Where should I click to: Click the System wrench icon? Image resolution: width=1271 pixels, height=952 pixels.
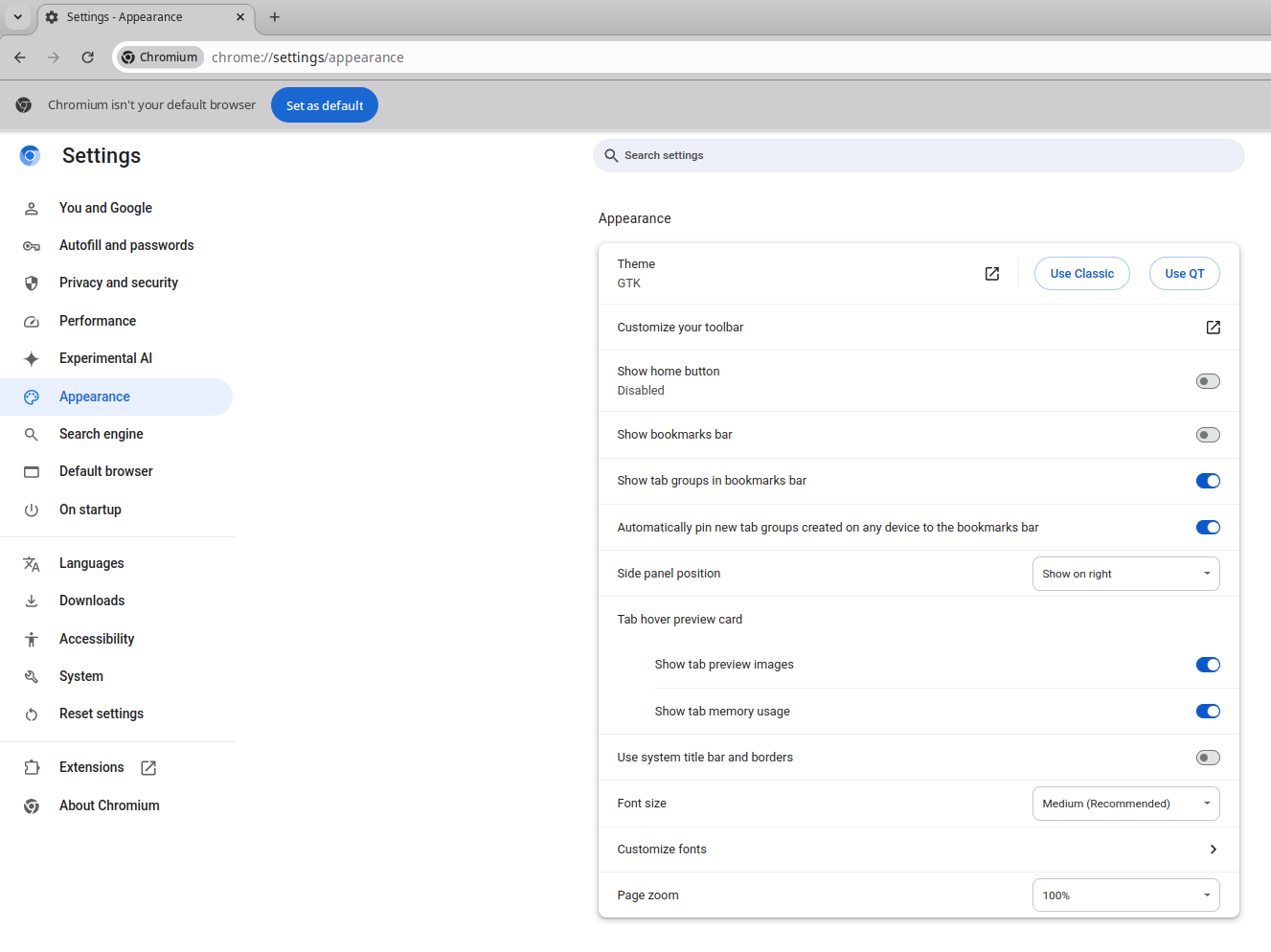(32, 676)
